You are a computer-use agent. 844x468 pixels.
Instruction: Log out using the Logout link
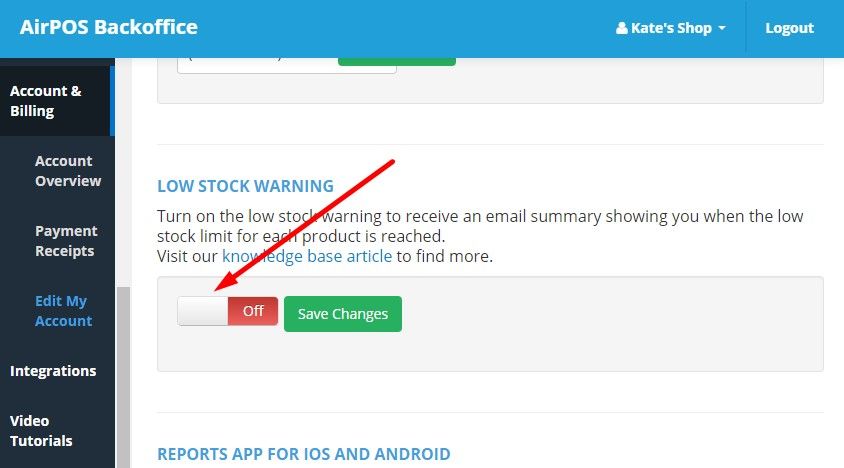pos(789,28)
